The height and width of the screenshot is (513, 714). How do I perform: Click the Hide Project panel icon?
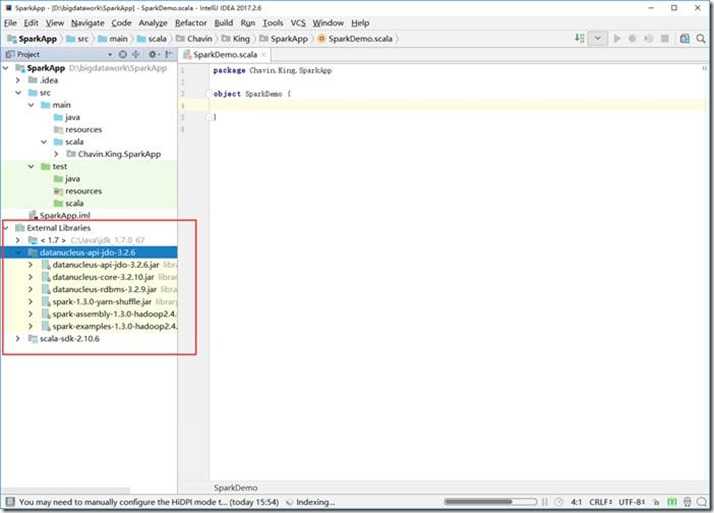pyautogui.click(x=168, y=54)
